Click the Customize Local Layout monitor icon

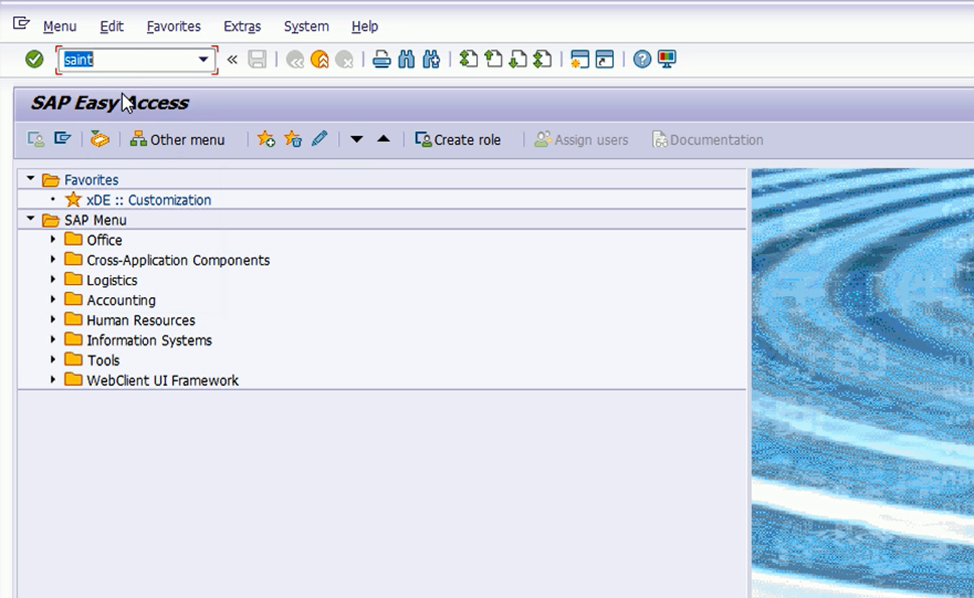667,60
